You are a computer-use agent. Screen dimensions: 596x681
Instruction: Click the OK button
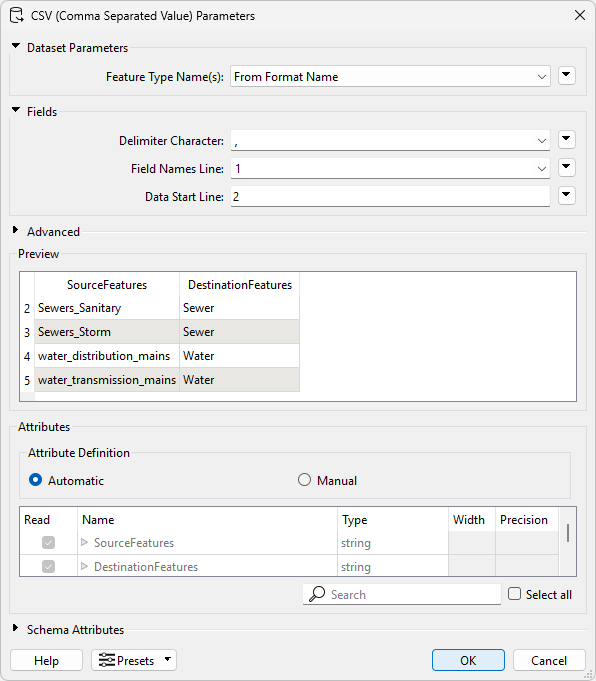point(468,660)
